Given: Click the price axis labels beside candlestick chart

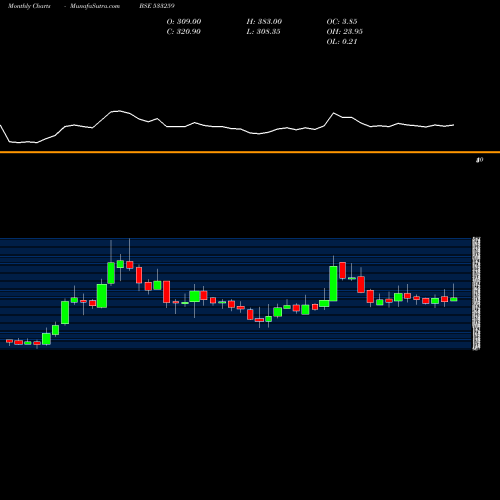Looking at the screenshot, I should pyautogui.click(x=477, y=294).
